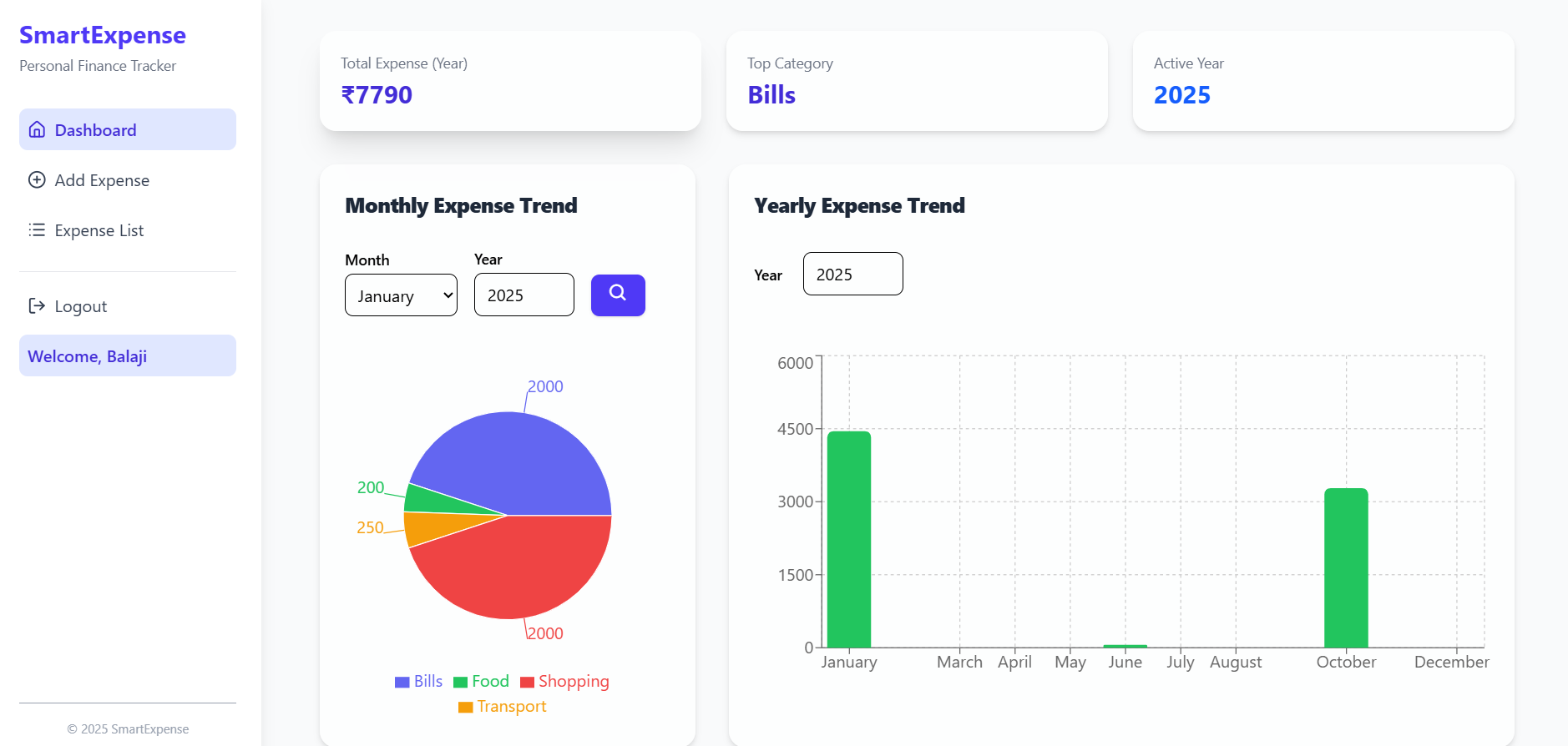Open the Add Expense page
Image resolution: width=1568 pixels, height=746 pixels.
point(128,179)
